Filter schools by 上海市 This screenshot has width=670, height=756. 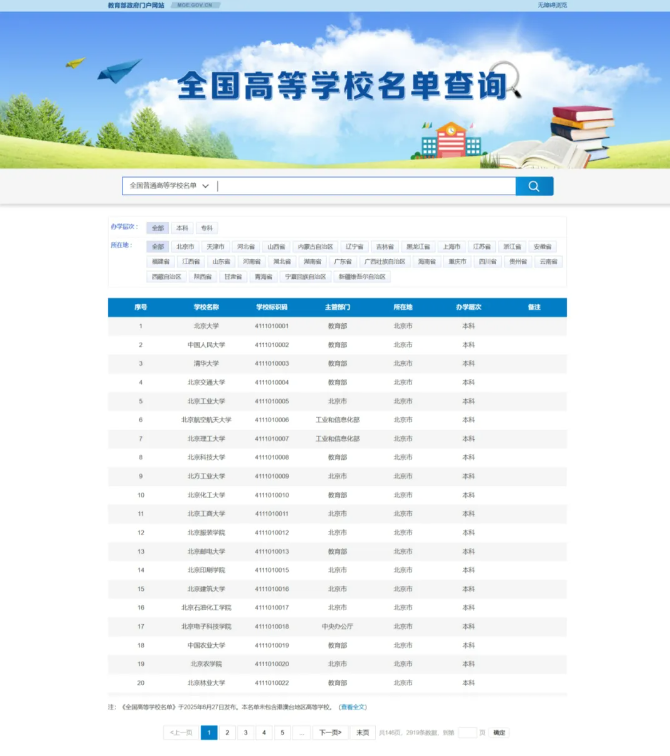point(451,246)
